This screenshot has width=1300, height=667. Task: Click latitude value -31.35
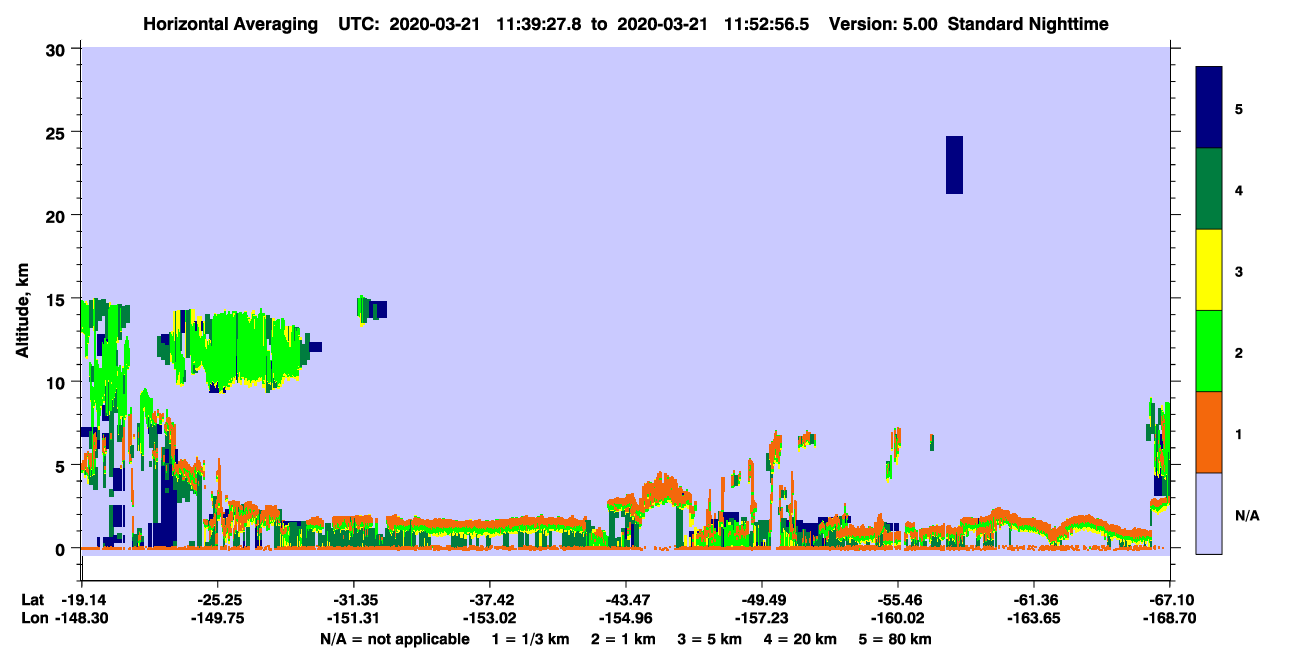354,599
